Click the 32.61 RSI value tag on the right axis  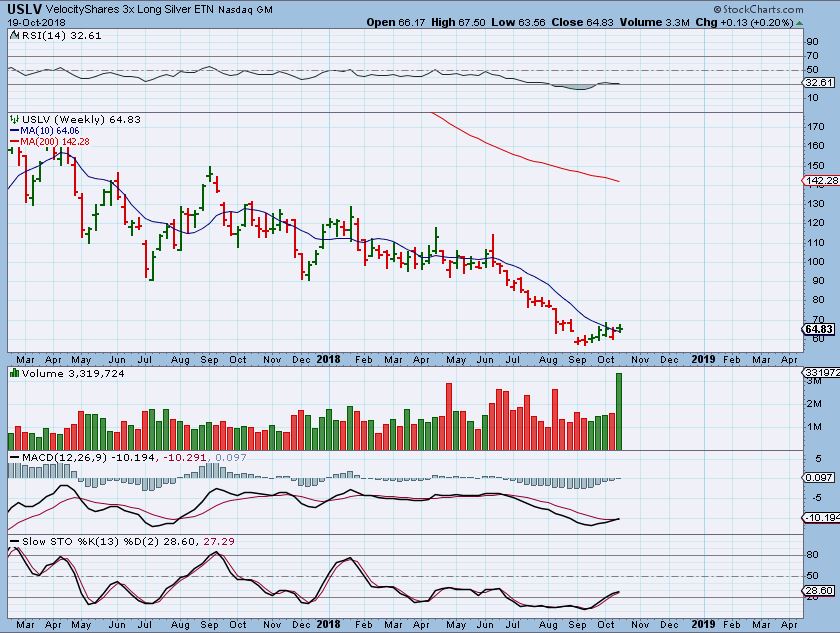coord(820,82)
